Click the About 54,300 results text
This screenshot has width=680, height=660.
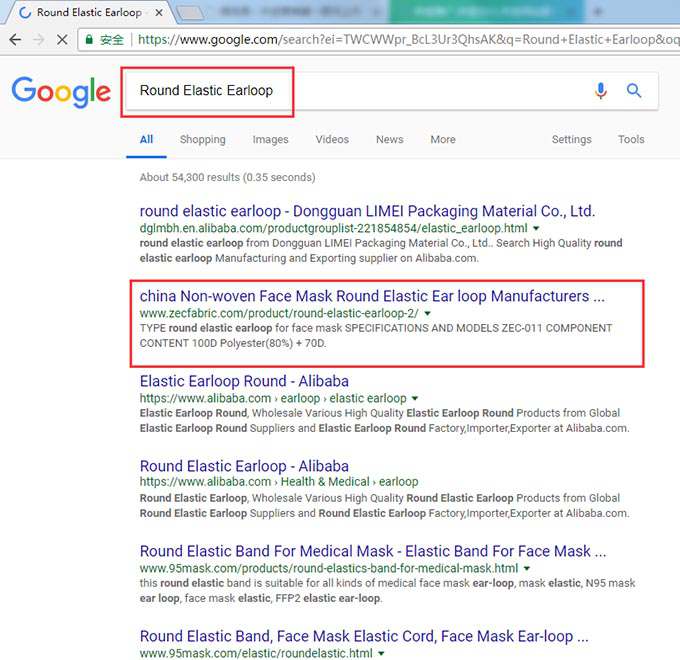(227, 177)
